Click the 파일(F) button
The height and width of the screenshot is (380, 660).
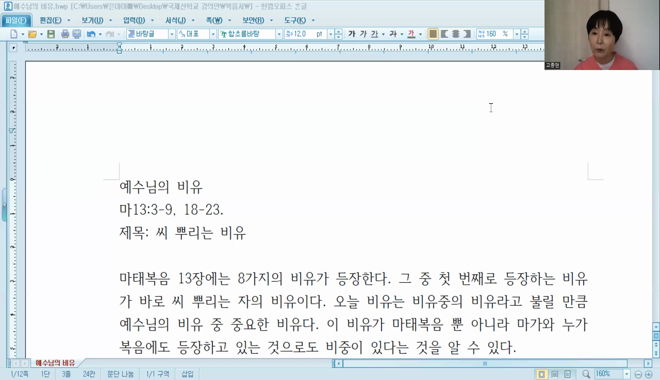click(x=16, y=20)
